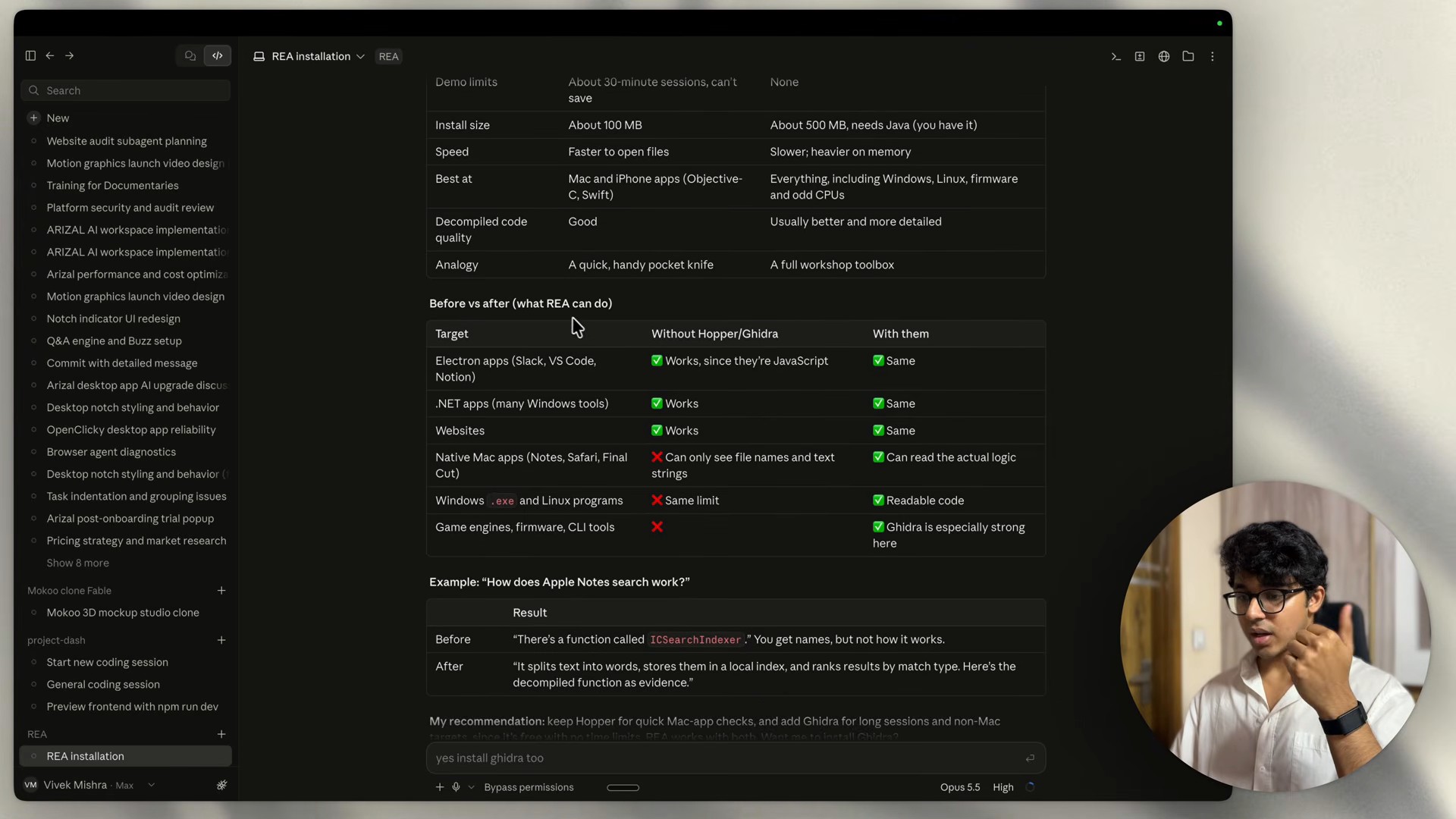Click the REA project tag
Image resolution: width=1456 pixels, height=819 pixels.
coord(389,56)
